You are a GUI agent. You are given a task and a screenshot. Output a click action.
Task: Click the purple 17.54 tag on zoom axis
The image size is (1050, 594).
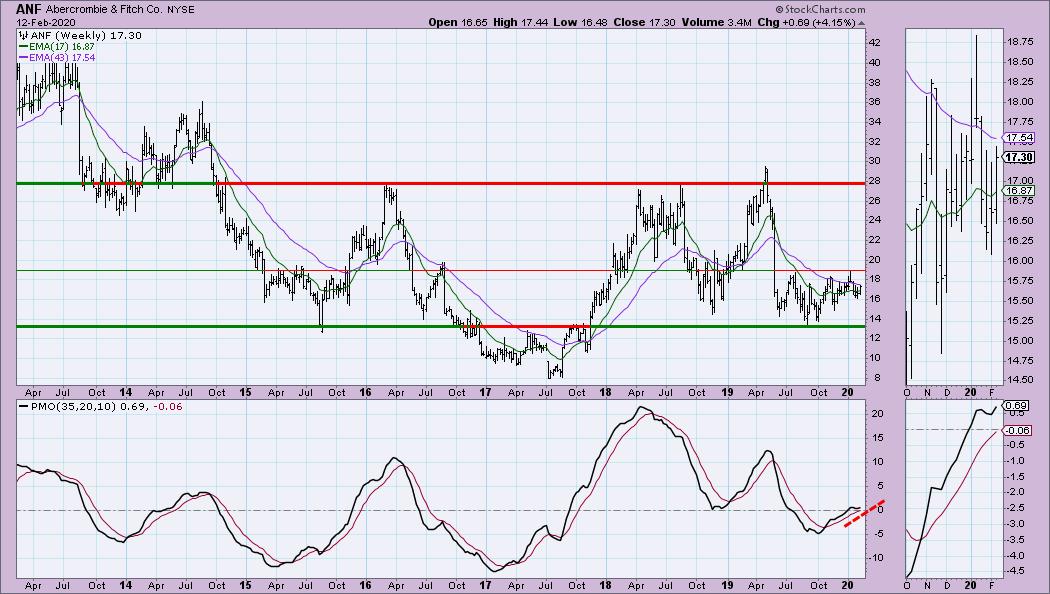[x=1019, y=138]
